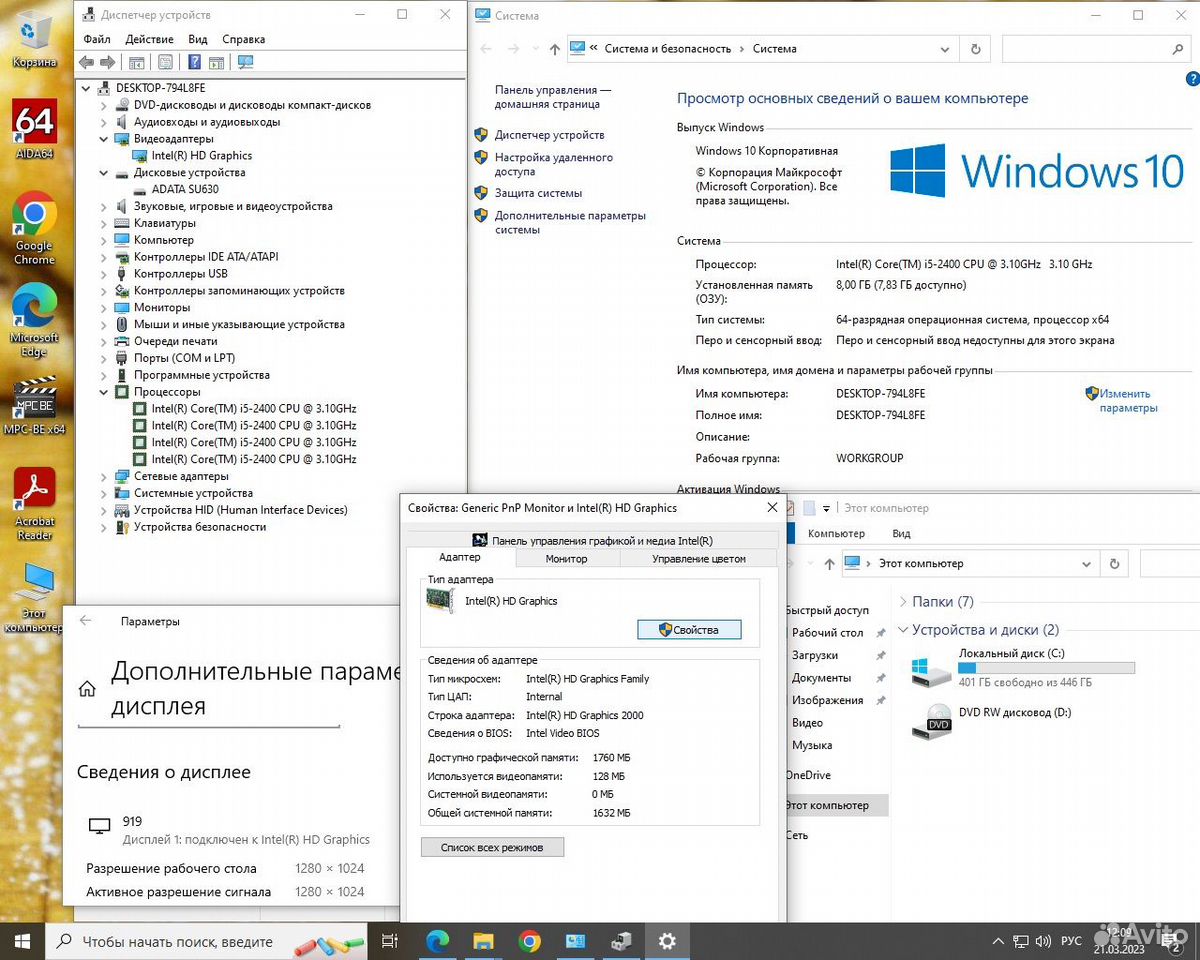Click up arrow in Система window navigation
The height and width of the screenshot is (960, 1200).
point(555,49)
